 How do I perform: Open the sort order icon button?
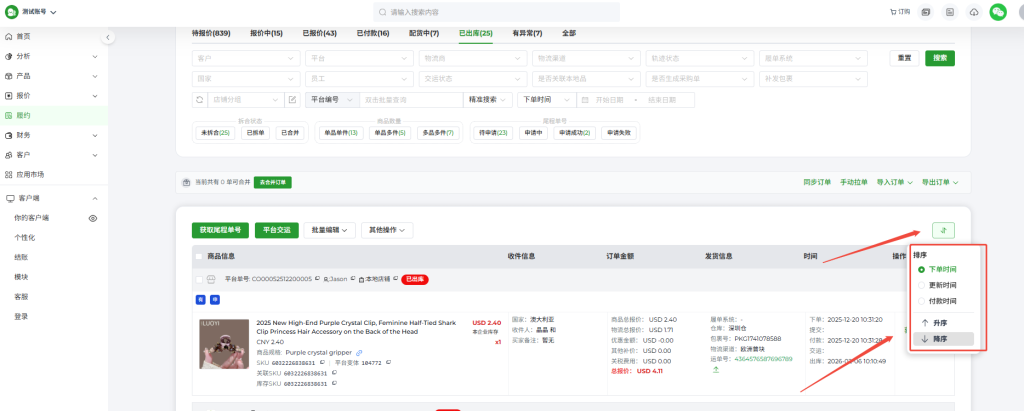pyautogui.click(x=942, y=230)
